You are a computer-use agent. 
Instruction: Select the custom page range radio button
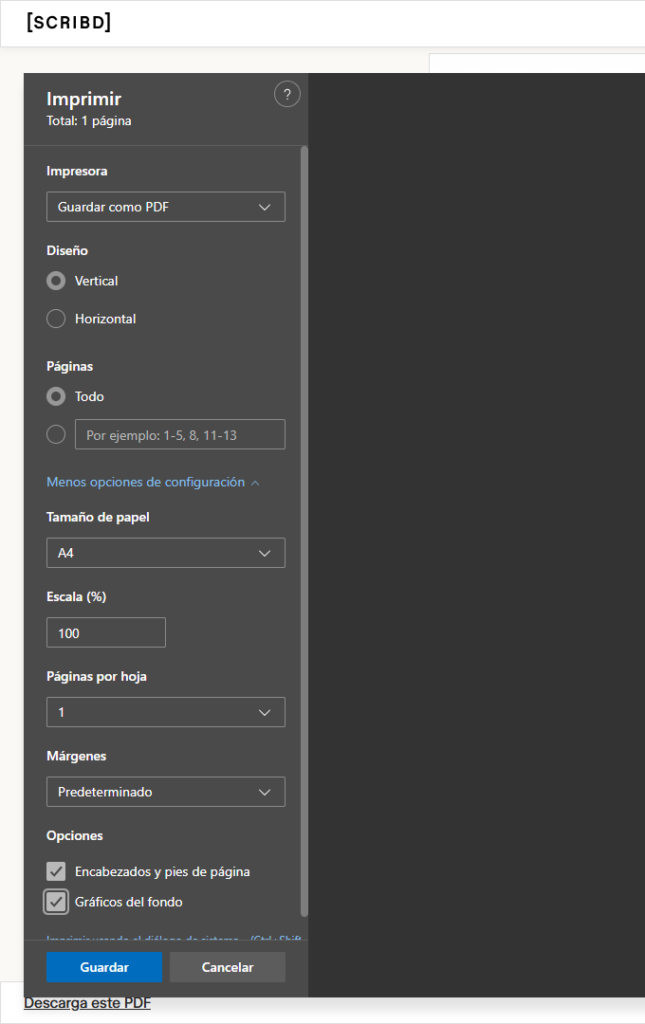click(x=56, y=434)
